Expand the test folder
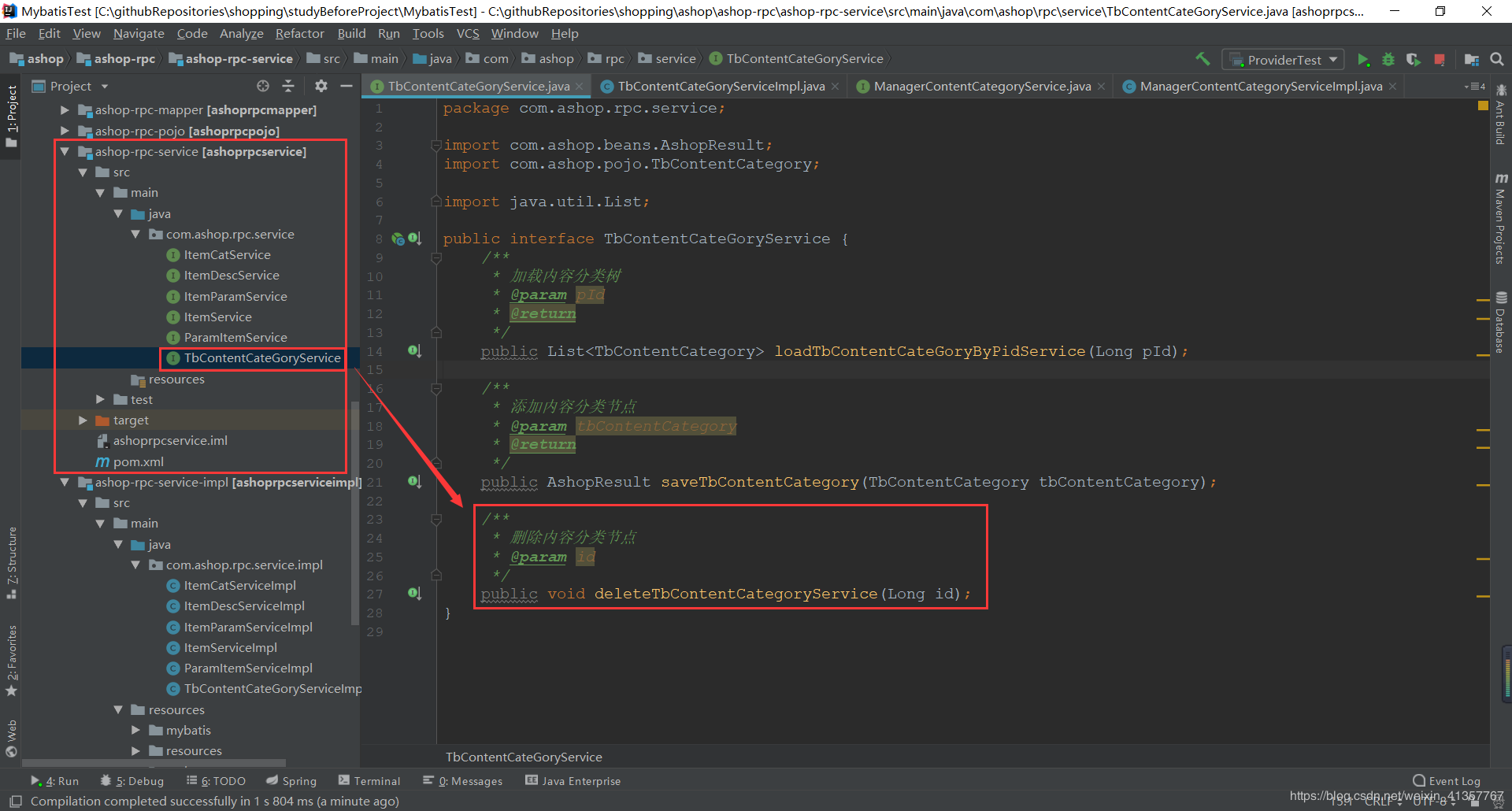Image resolution: width=1512 pixels, height=811 pixels. pos(100,399)
